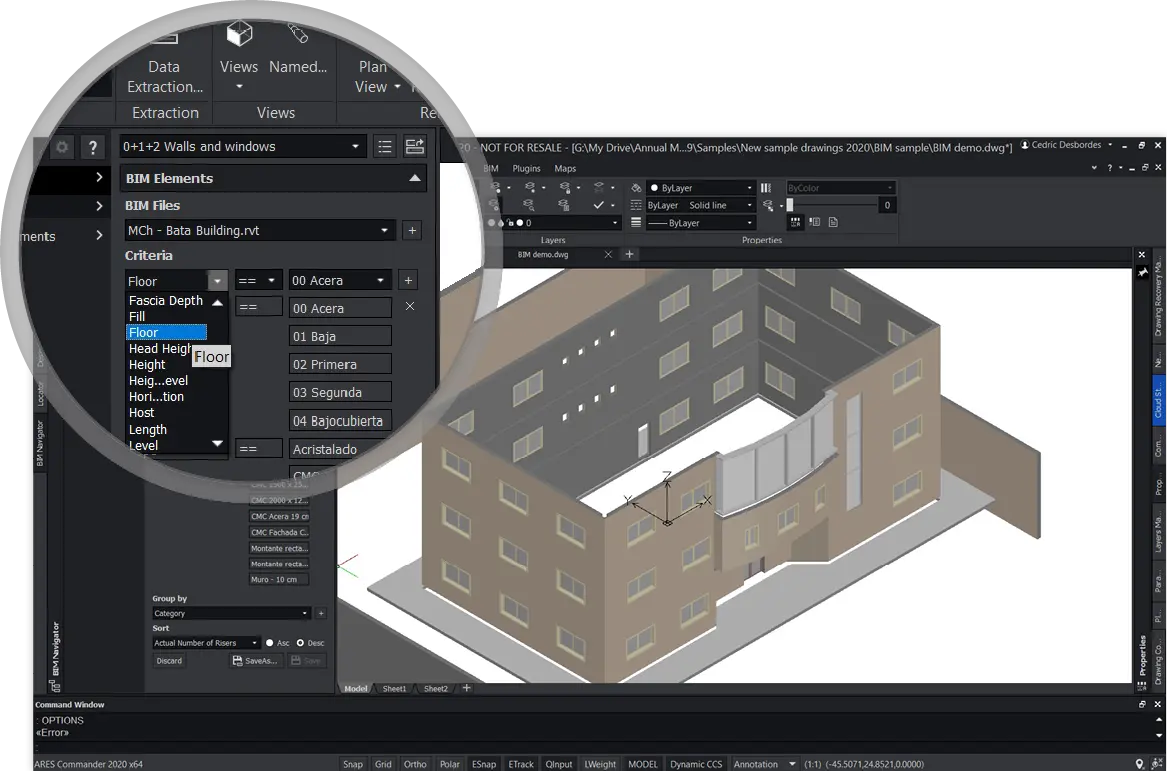Viewport: 1167px width, 771px height.
Task: Click the list view icon beside filter dropdown
Action: click(385, 147)
